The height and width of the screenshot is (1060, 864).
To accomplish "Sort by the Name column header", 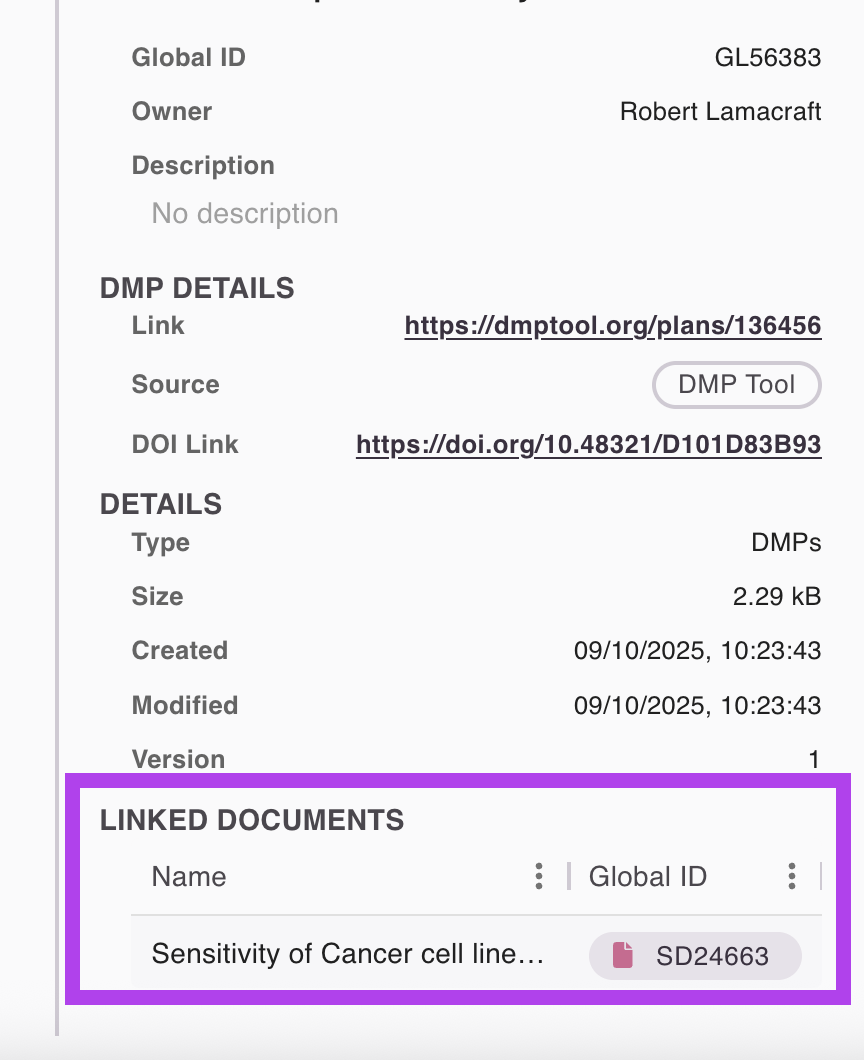I will coord(189,877).
